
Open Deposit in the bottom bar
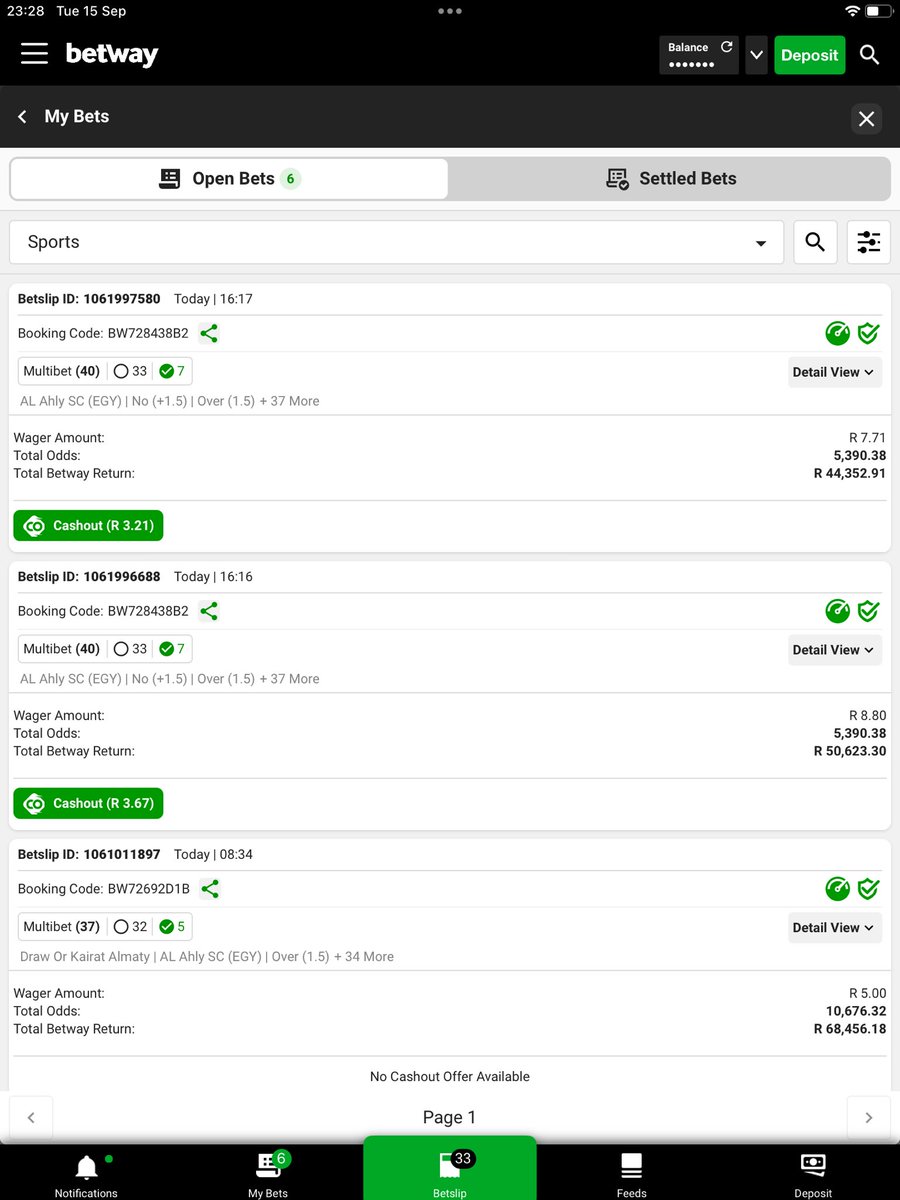813,1174
